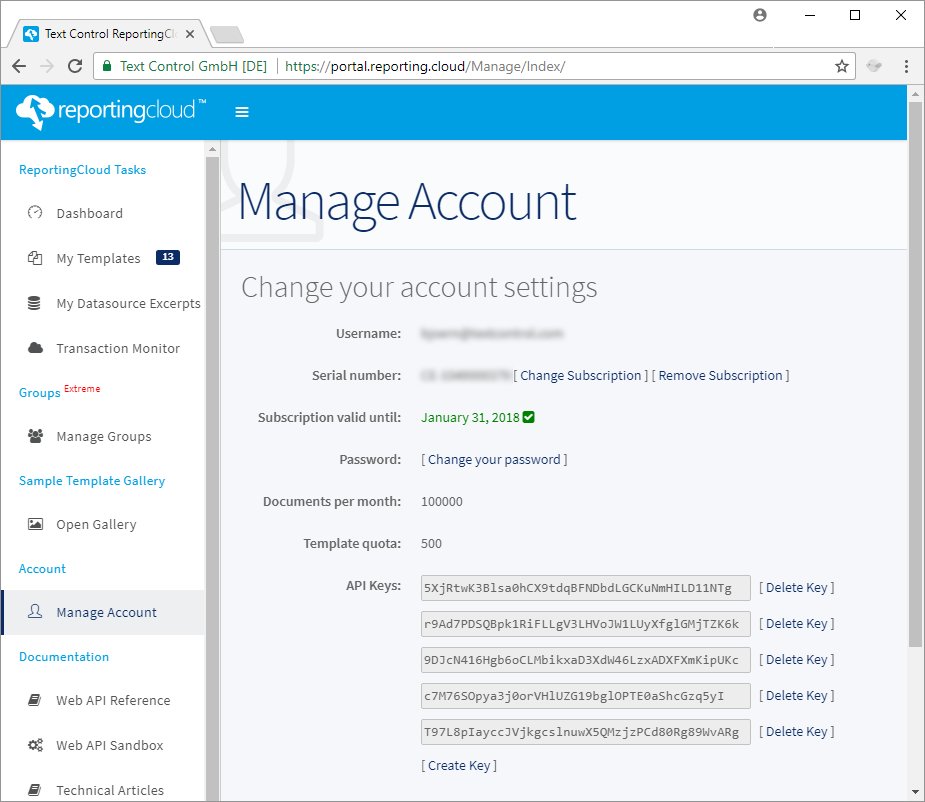The image size is (925, 802).
Task: Click the Template quota value 500
Action: click(431, 544)
